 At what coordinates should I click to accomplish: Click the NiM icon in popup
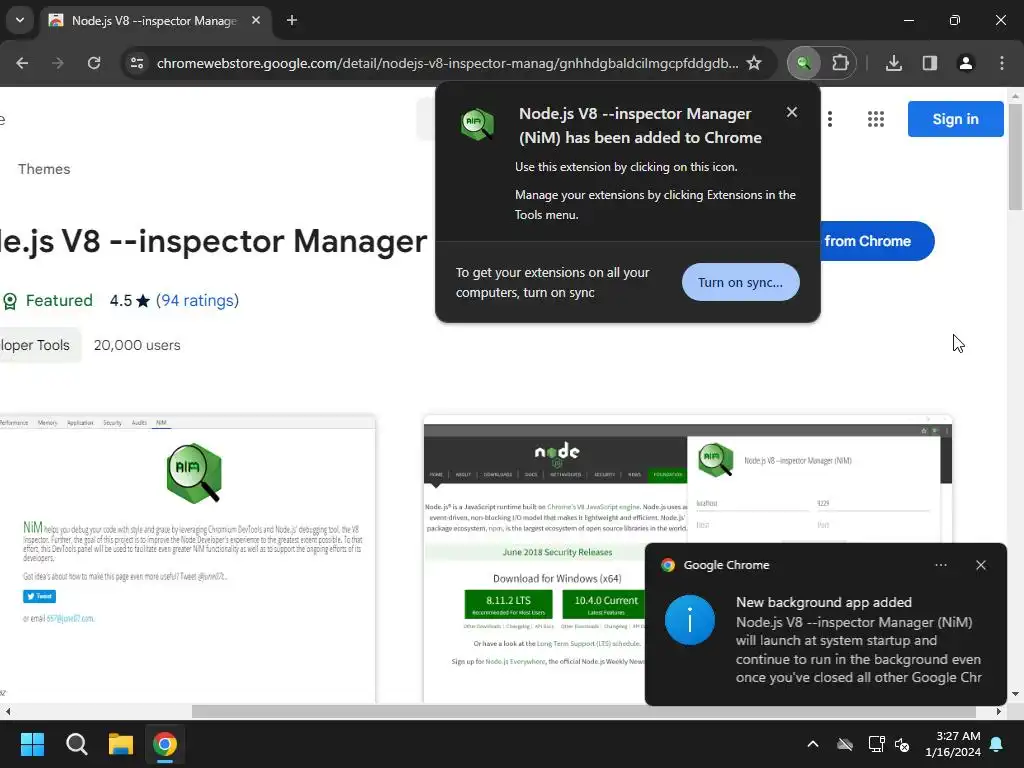(477, 124)
